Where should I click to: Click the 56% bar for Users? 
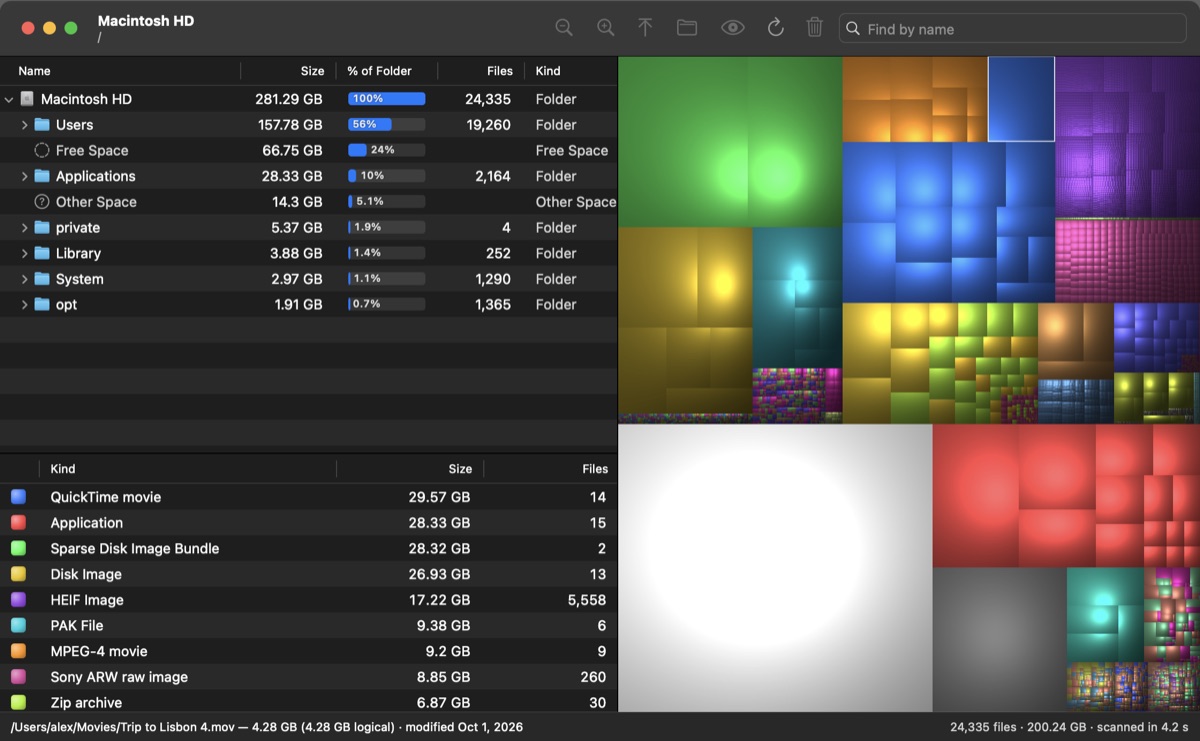[x=386, y=125]
